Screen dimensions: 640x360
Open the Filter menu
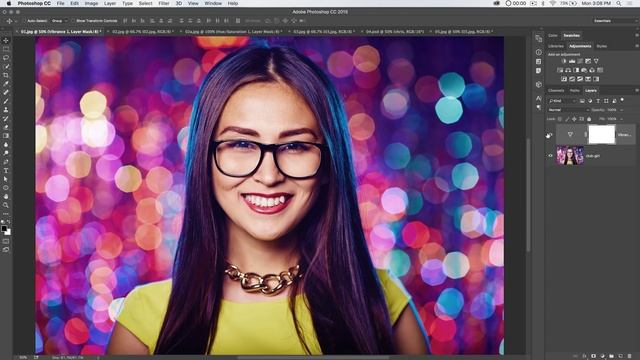(x=164, y=3)
